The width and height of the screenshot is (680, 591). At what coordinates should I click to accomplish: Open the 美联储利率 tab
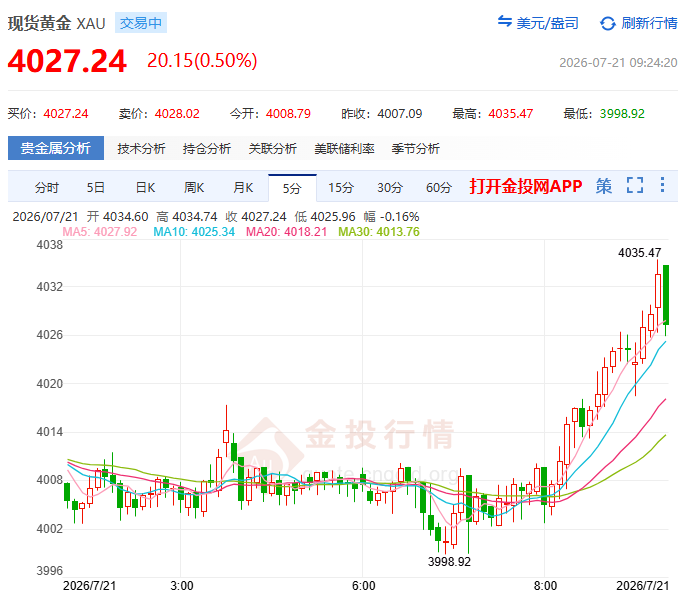[344, 149]
